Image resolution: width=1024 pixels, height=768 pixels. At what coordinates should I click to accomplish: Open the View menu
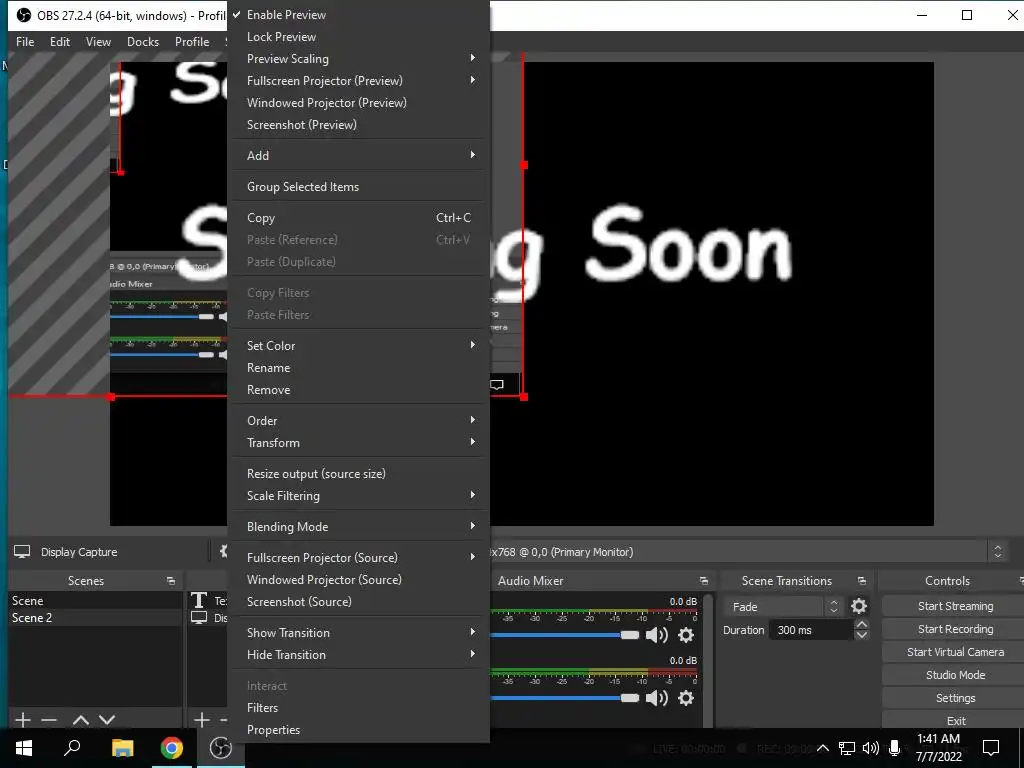pyautogui.click(x=98, y=42)
